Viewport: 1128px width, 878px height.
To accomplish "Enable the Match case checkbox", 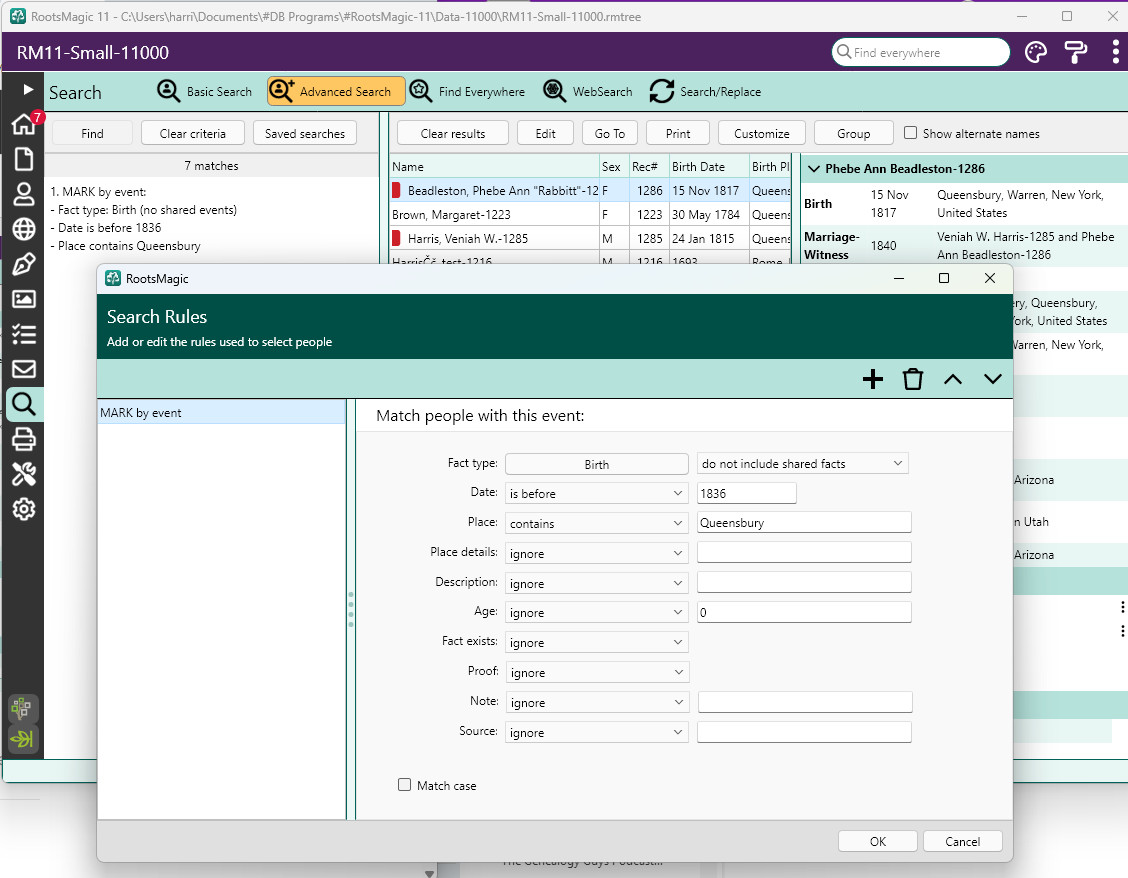I will (x=405, y=785).
